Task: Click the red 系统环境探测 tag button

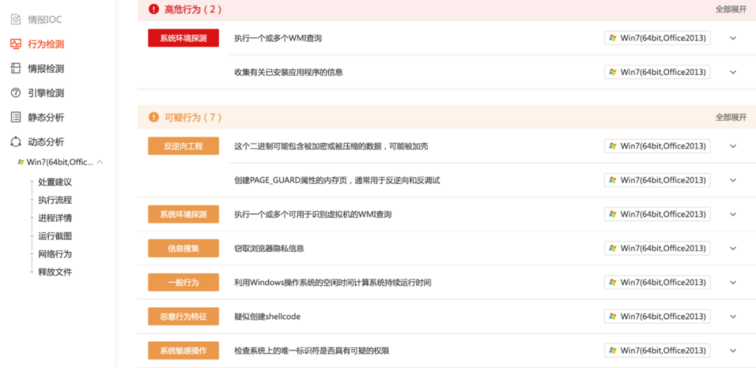Action: (x=183, y=38)
